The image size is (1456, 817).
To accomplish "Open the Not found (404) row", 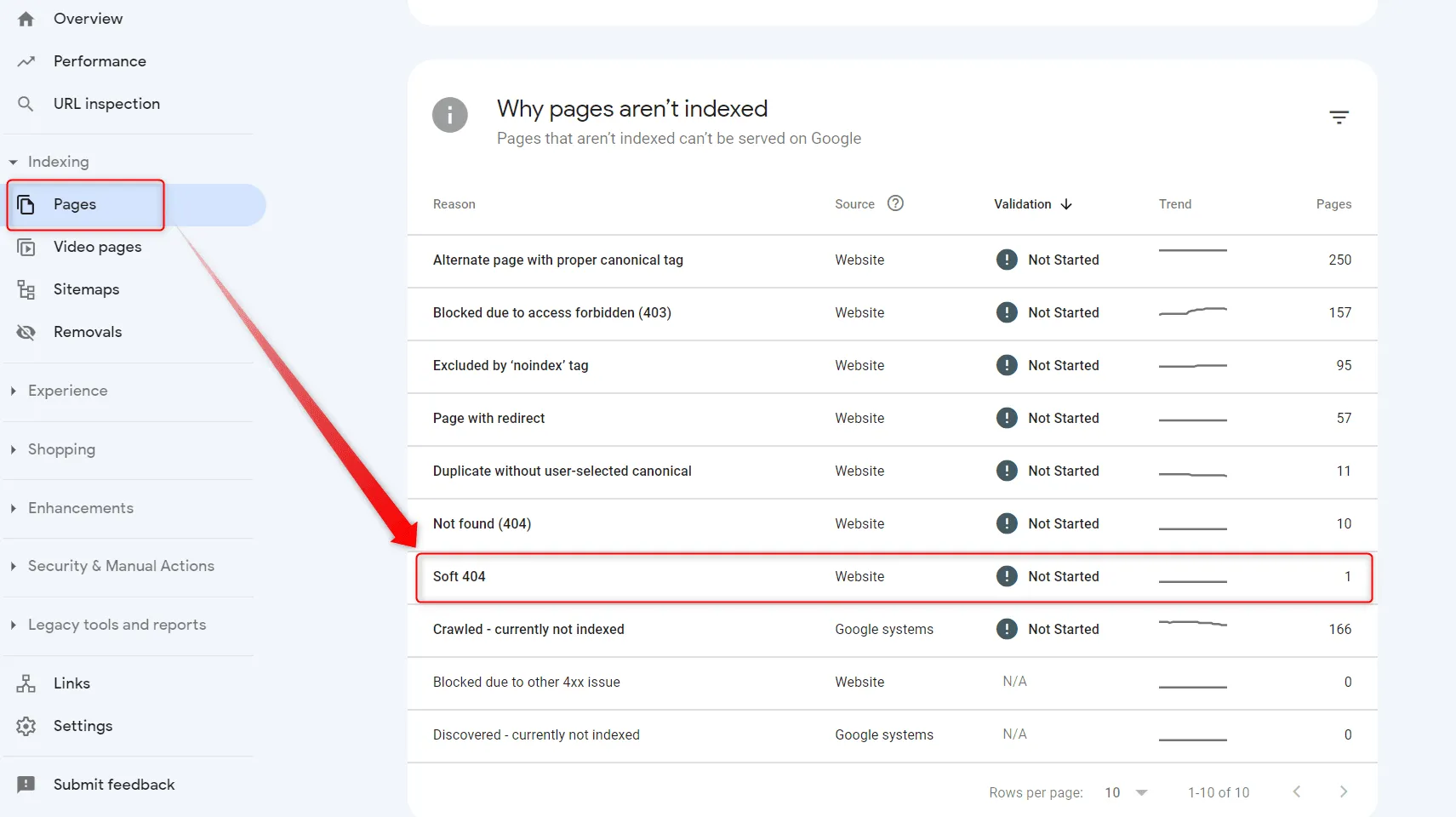I will click(x=893, y=524).
